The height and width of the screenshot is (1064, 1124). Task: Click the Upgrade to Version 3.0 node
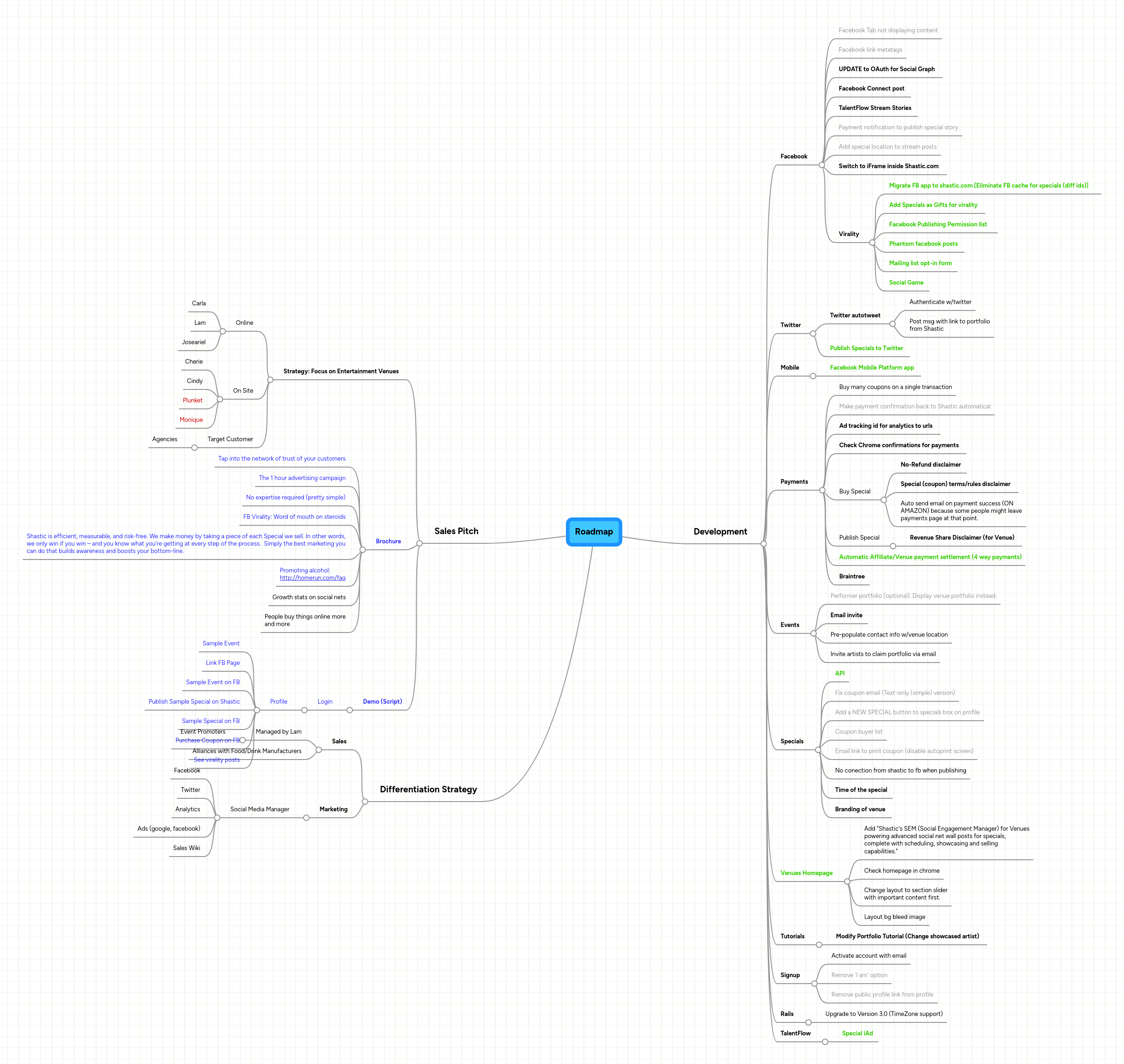click(x=884, y=1014)
